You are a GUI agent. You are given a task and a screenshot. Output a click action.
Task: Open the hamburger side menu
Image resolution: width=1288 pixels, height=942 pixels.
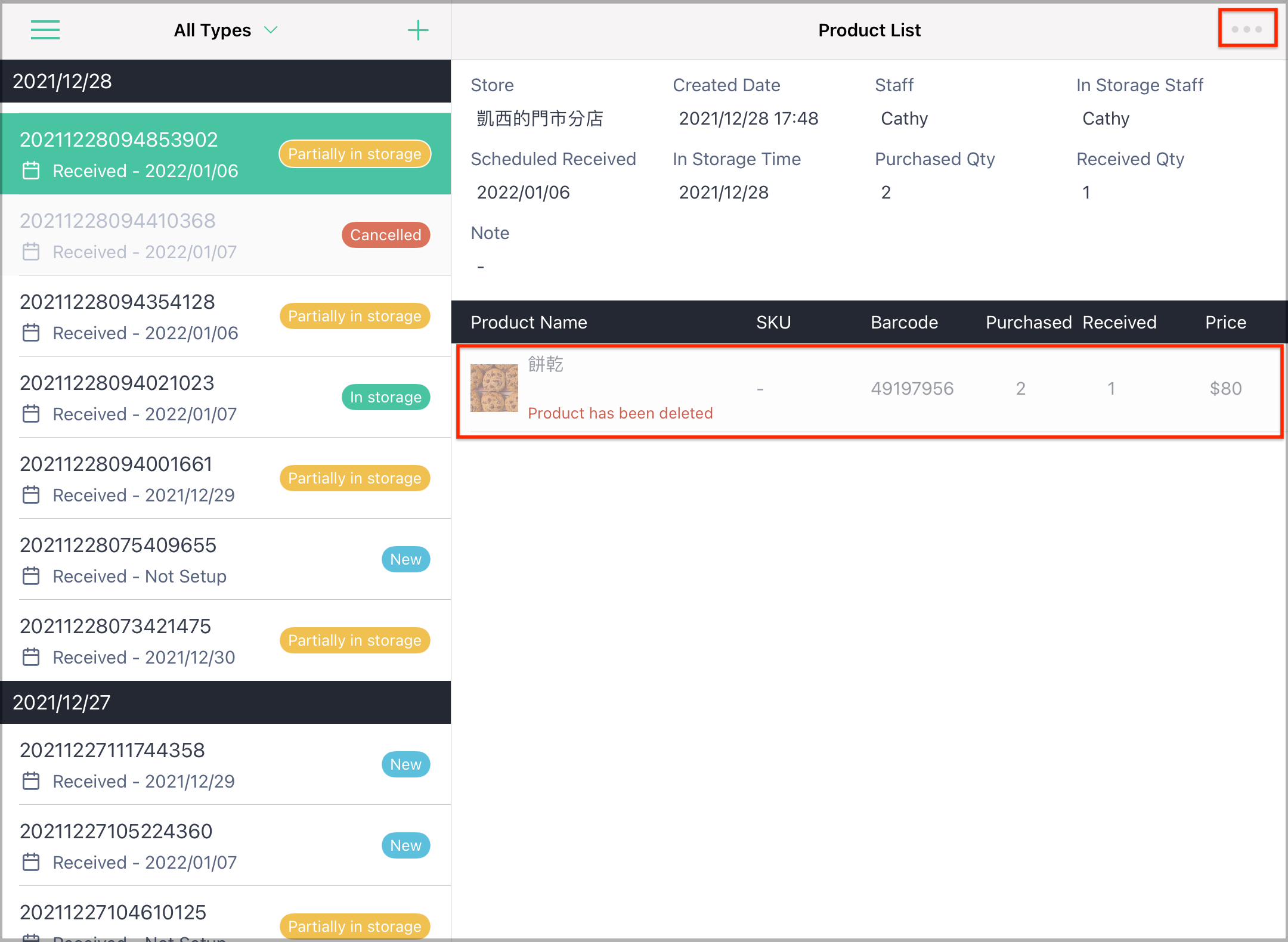pos(45,30)
